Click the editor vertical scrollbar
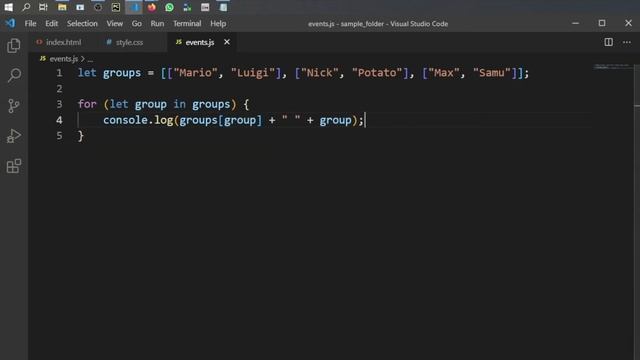 click(637, 212)
